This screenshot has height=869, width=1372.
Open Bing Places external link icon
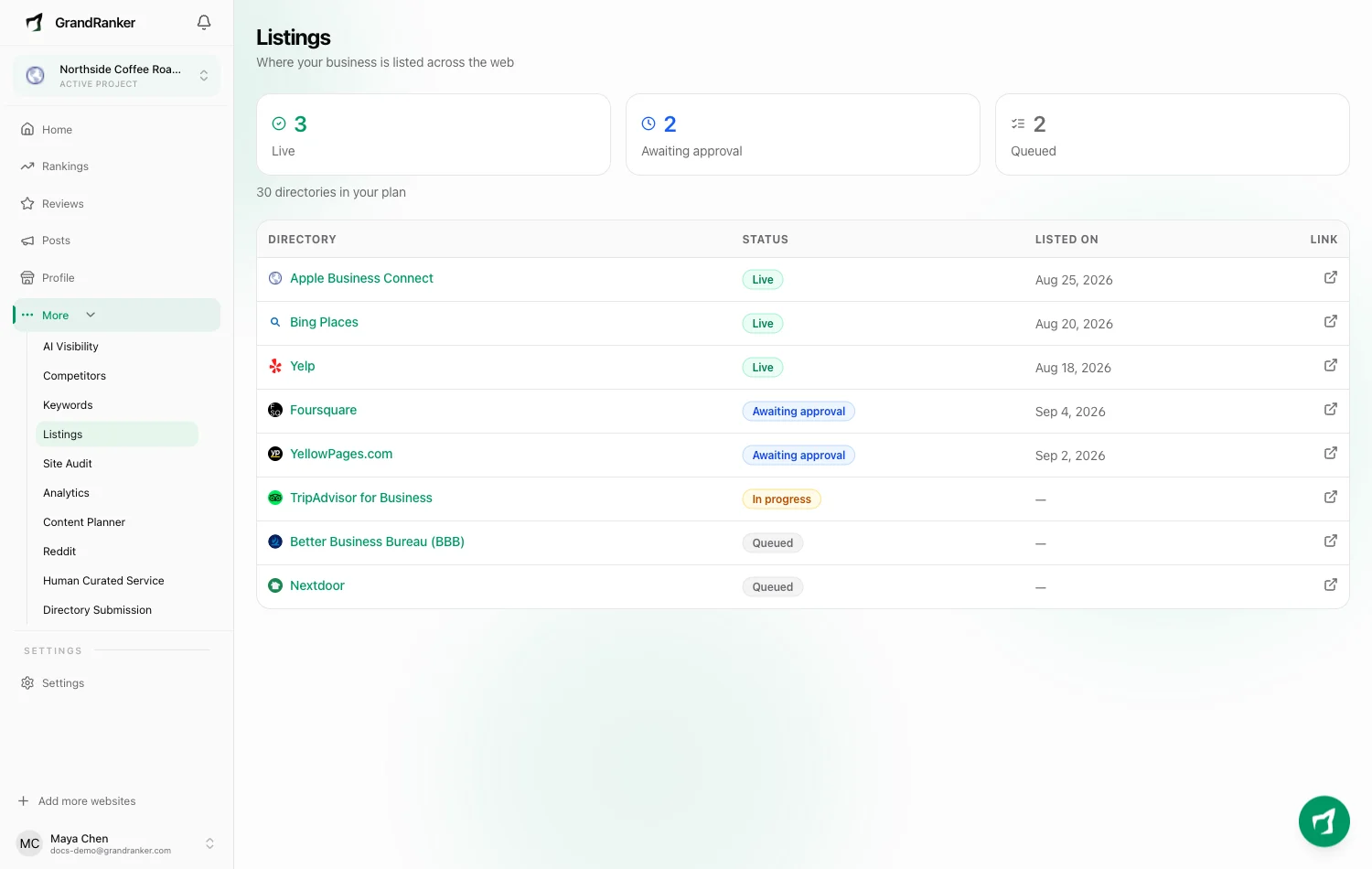pyautogui.click(x=1331, y=321)
